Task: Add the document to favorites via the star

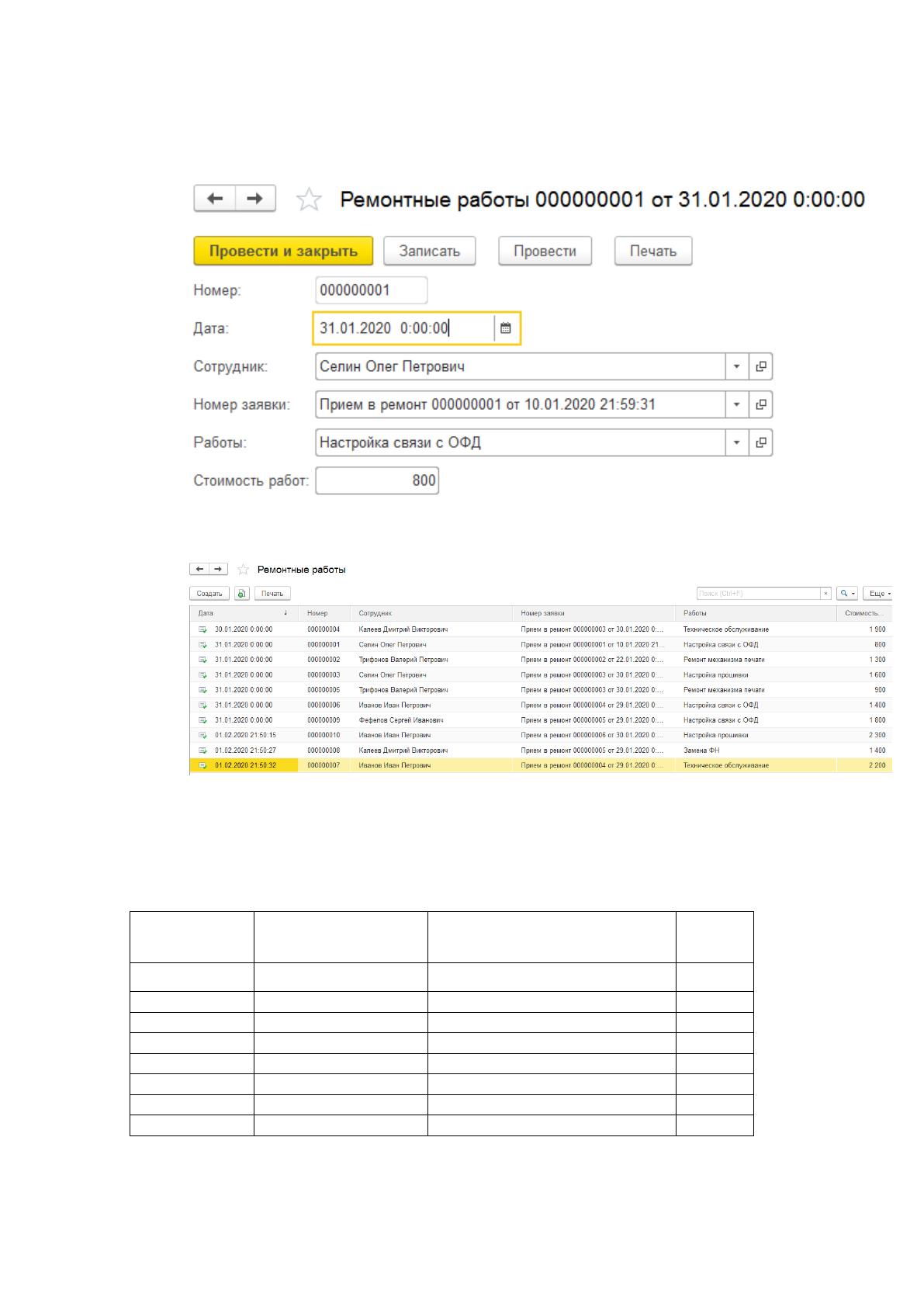Action: coord(309,199)
